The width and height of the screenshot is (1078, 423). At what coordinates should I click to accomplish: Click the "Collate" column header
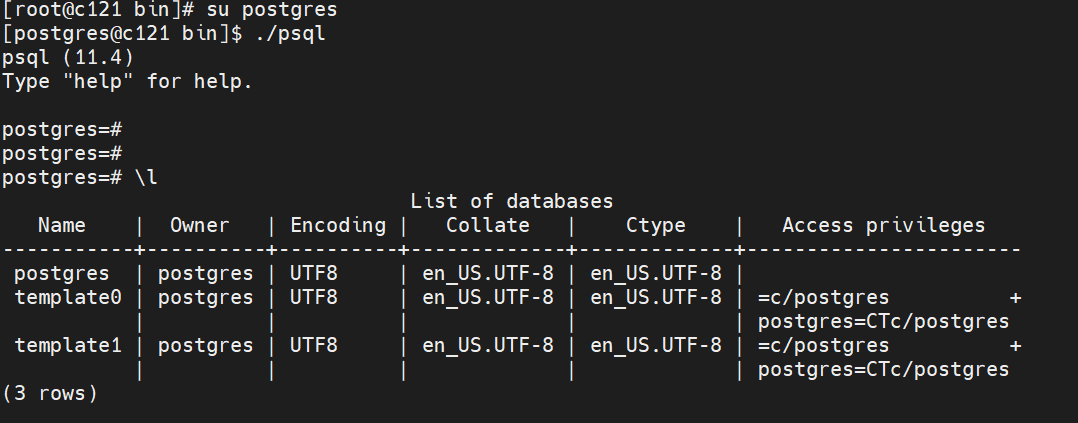(x=487, y=226)
